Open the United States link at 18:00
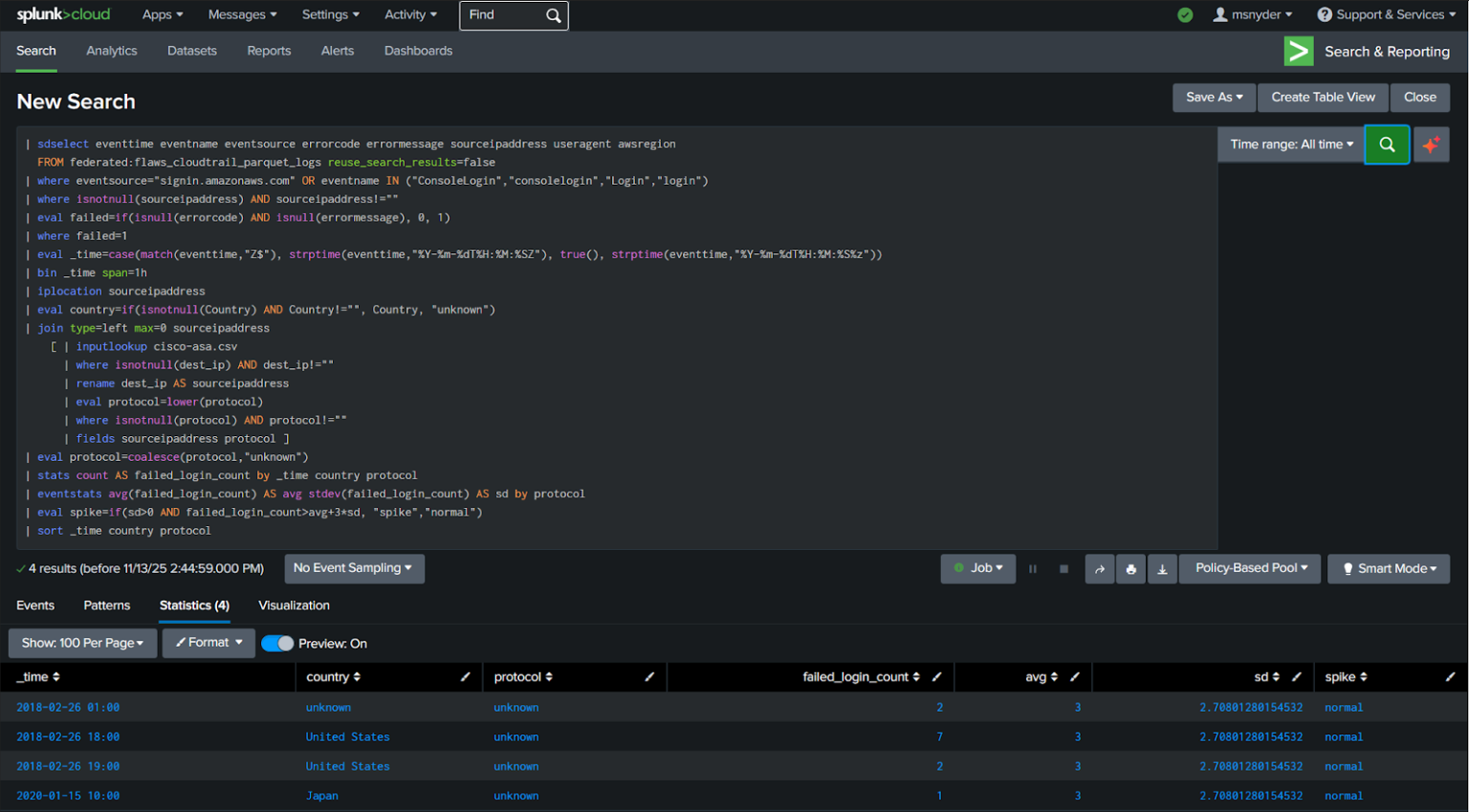 coord(347,737)
